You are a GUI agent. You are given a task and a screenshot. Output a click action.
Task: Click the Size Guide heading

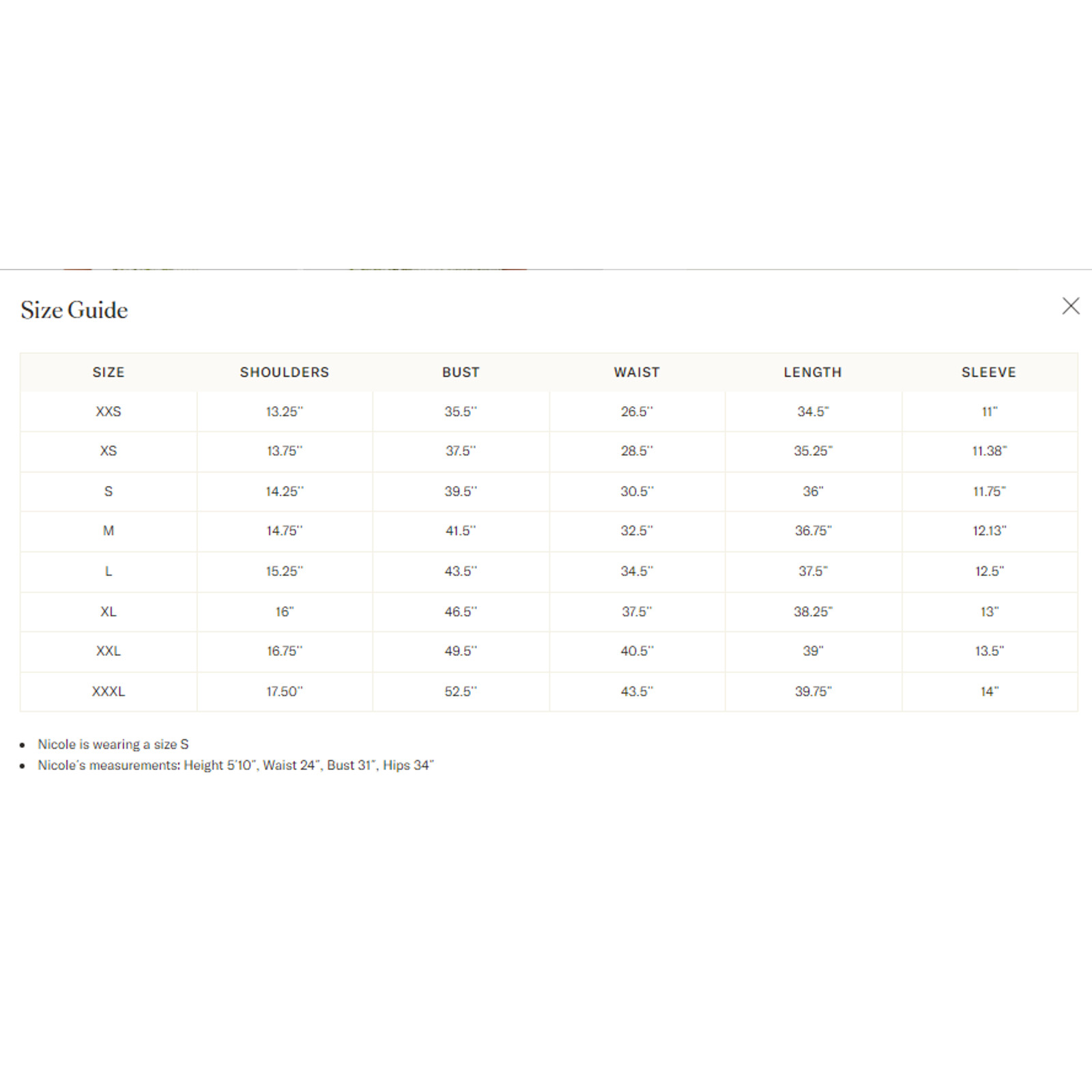74,310
